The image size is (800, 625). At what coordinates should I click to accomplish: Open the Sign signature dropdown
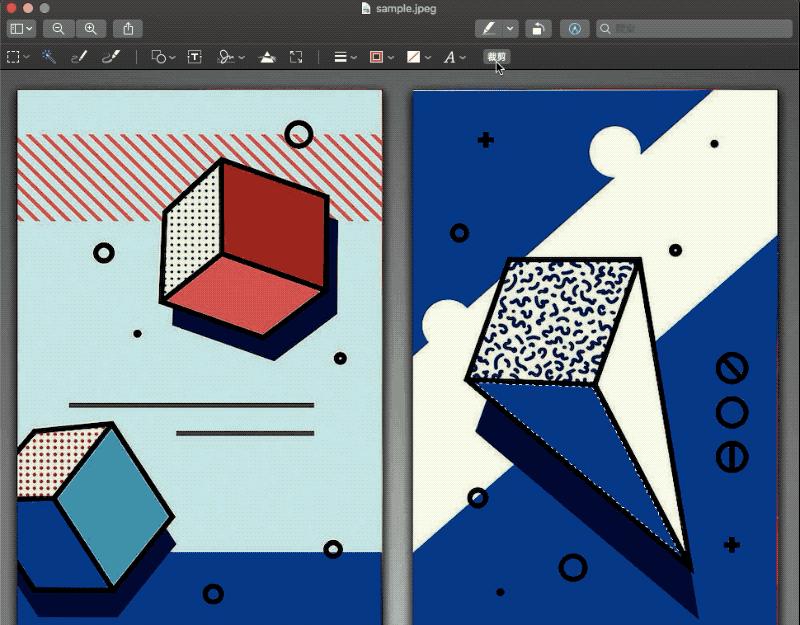coord(231,57)
